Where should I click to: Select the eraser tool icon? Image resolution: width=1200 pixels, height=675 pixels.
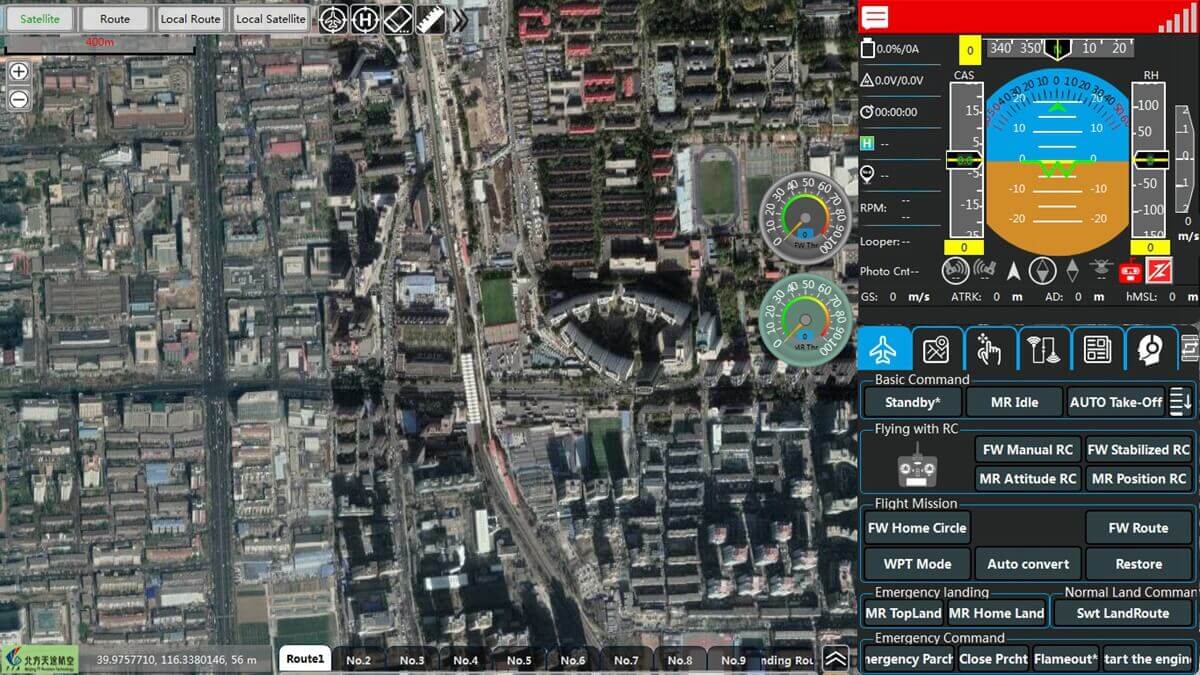(x=398, y=18)
